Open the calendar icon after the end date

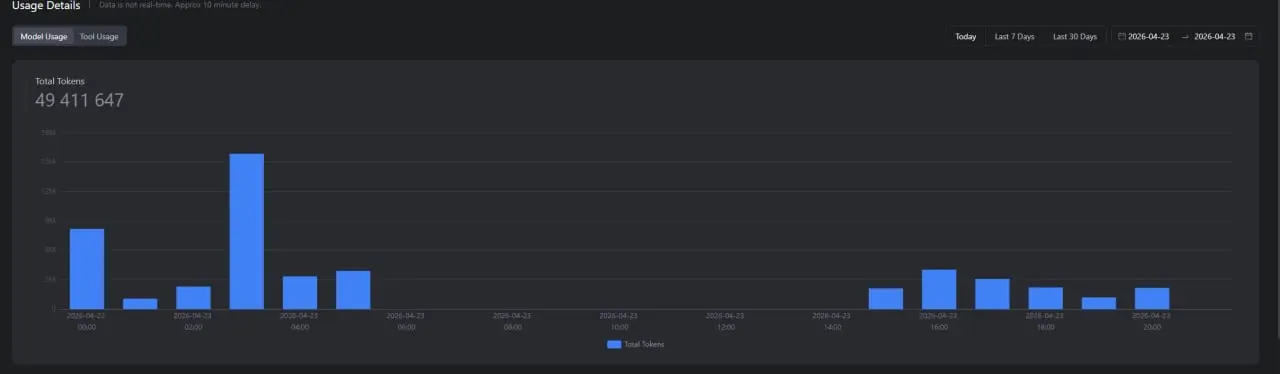coord(1248,36)
